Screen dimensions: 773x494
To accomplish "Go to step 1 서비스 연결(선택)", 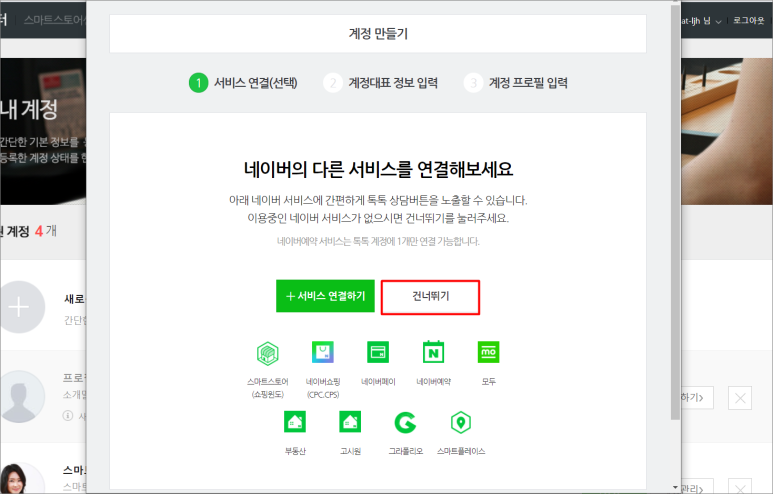I will click(x=243, y=83).
